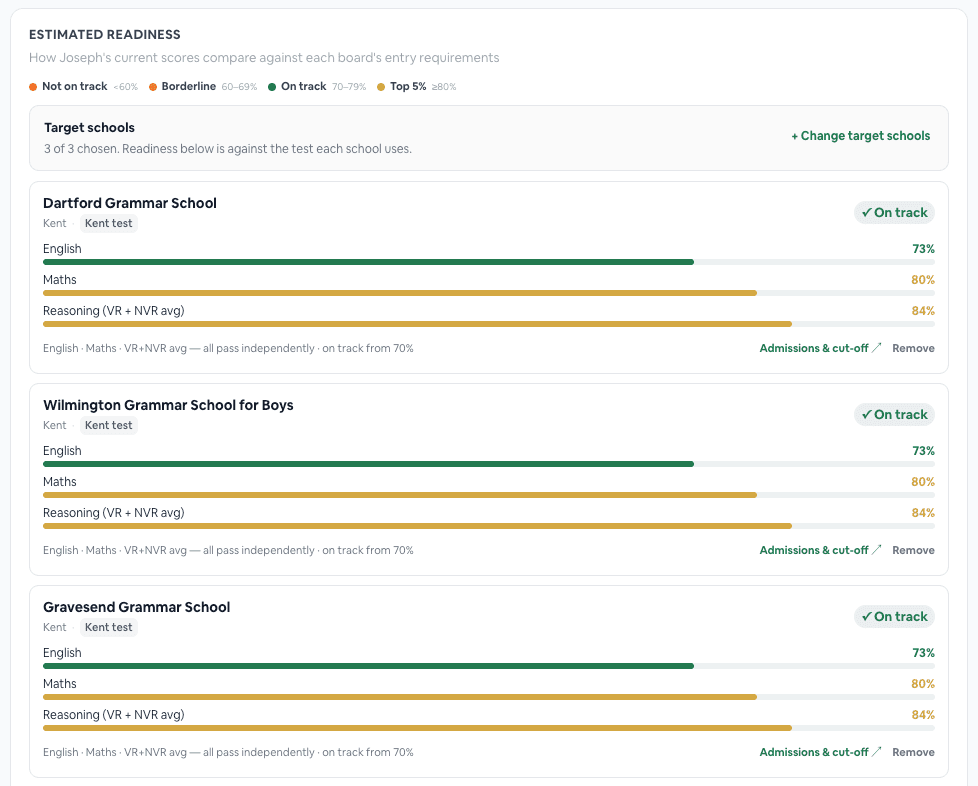Image resolution: width=978 pixels, height=786 pixels.
Task: Click the 80% Maths score in Wilmington card
Action: [x=923, y=482]
